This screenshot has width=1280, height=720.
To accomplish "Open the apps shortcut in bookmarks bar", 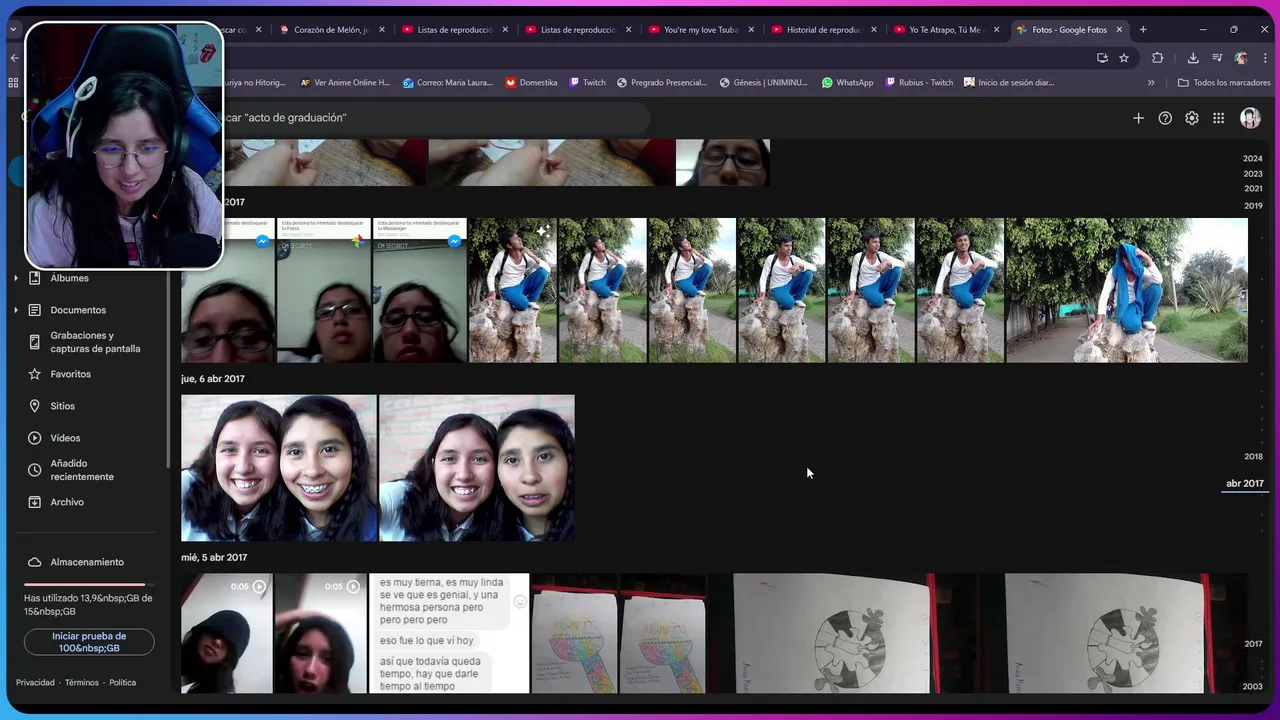I will tap(13, 83).
